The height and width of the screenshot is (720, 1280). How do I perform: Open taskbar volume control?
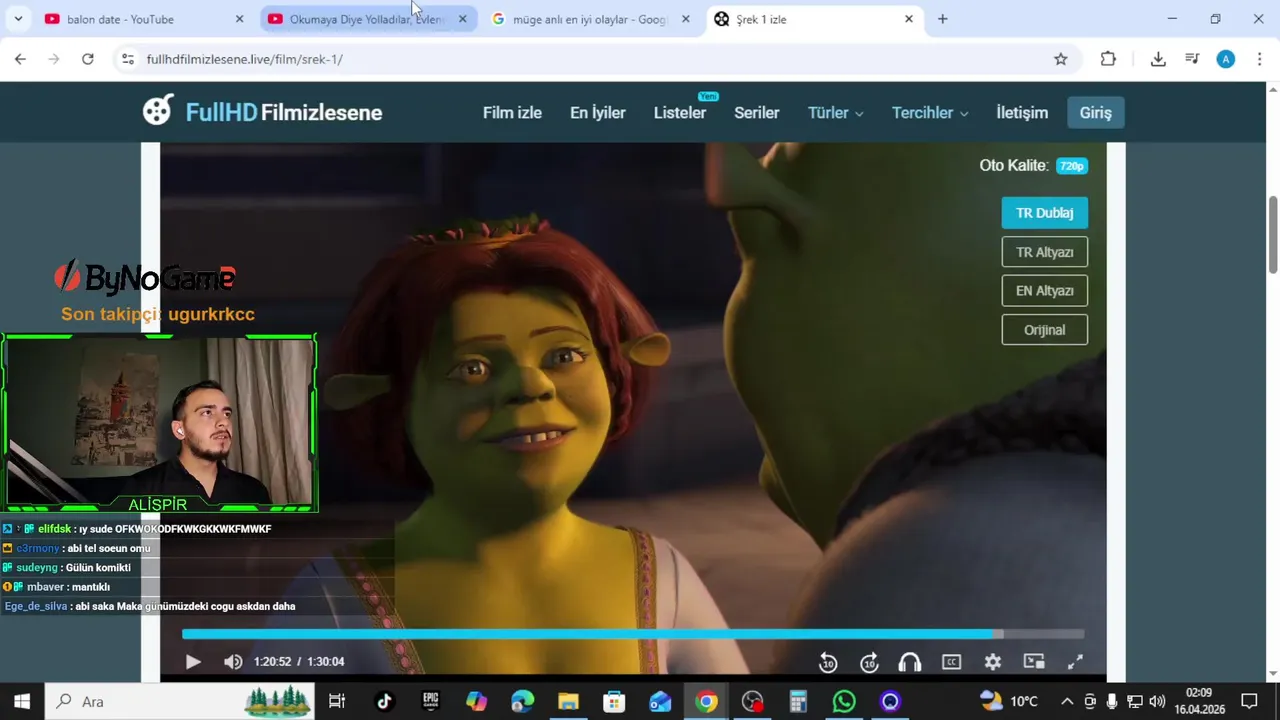click(x=1157, y=701)
